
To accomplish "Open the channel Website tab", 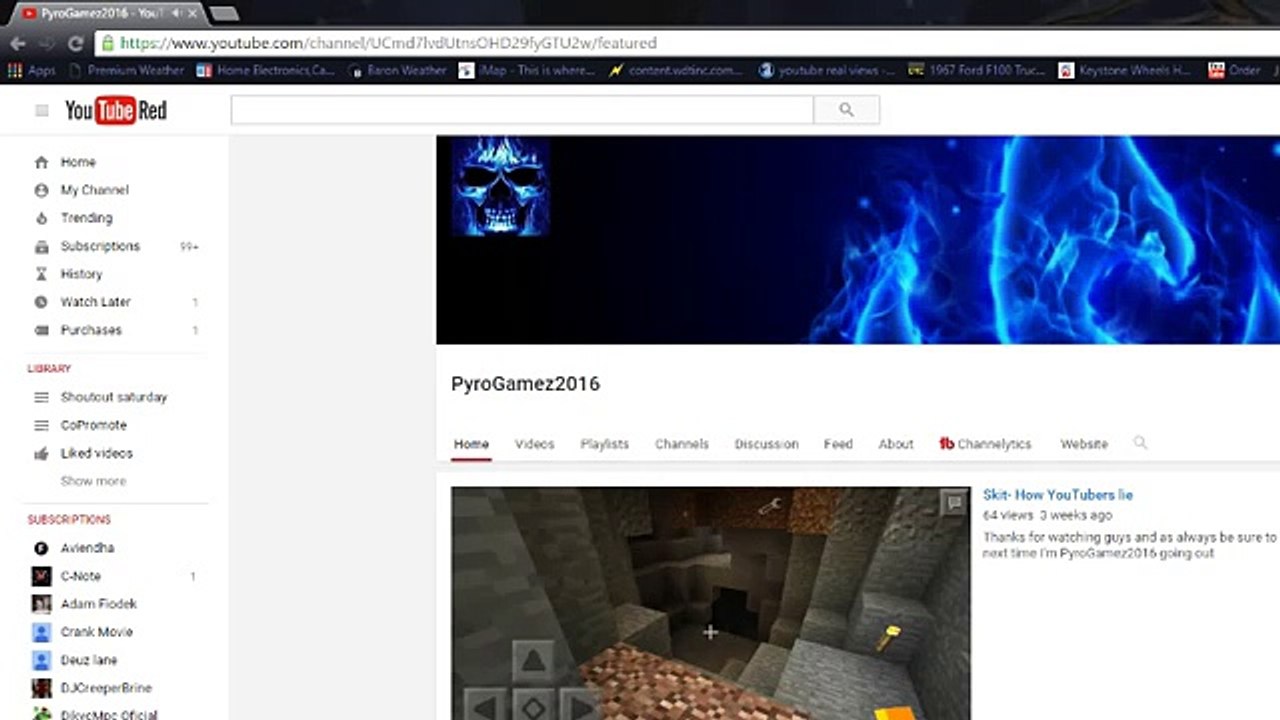I will pyautogui.click(x=1084, y=444).
